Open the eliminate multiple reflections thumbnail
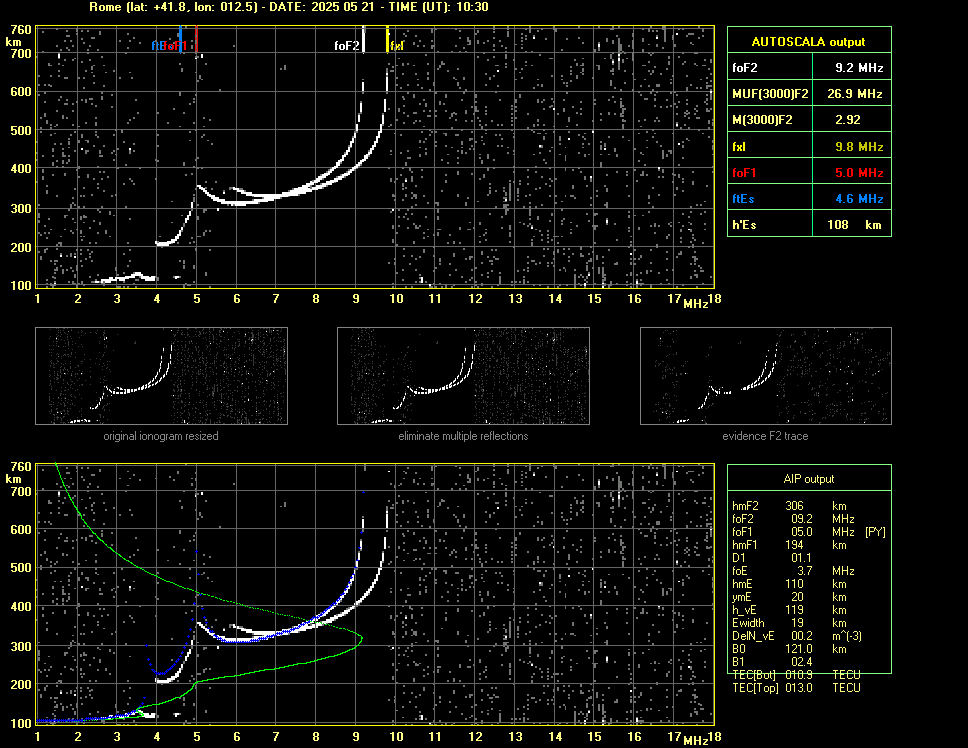 (x=463, y=376)
